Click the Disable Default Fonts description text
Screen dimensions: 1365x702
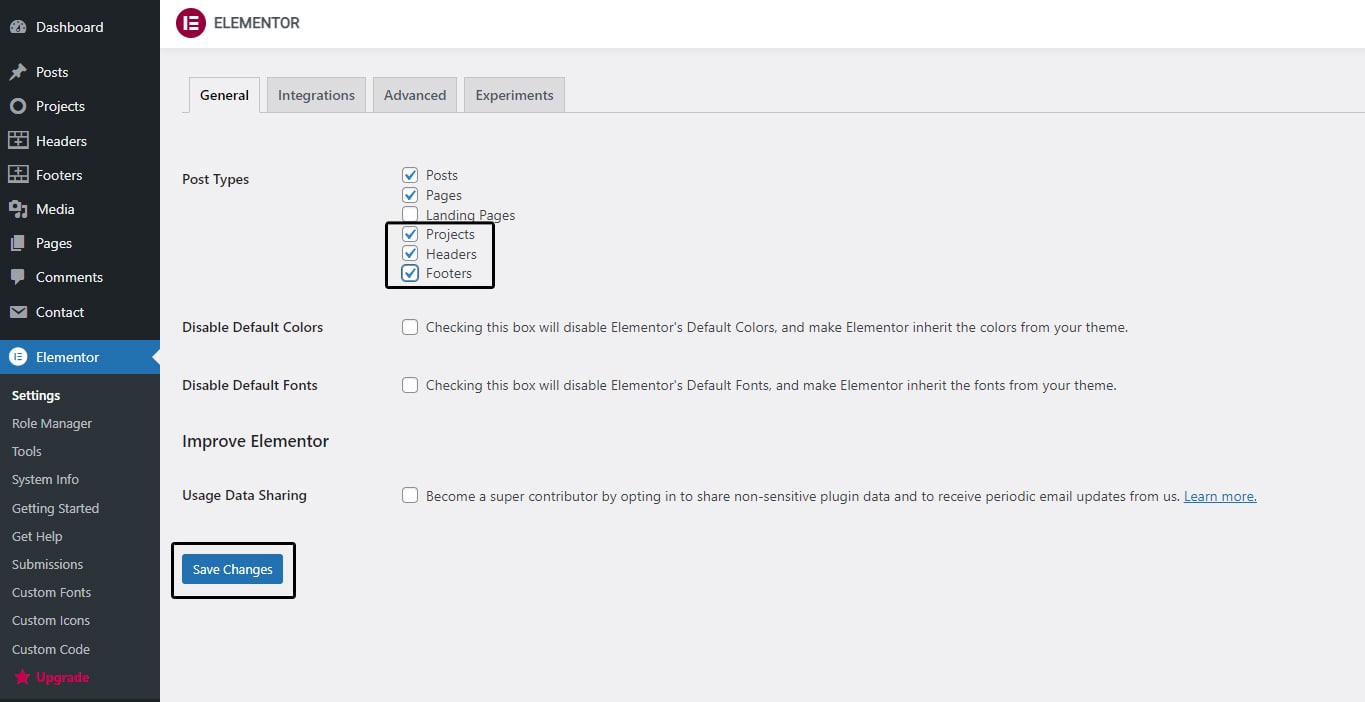[771, 385]
